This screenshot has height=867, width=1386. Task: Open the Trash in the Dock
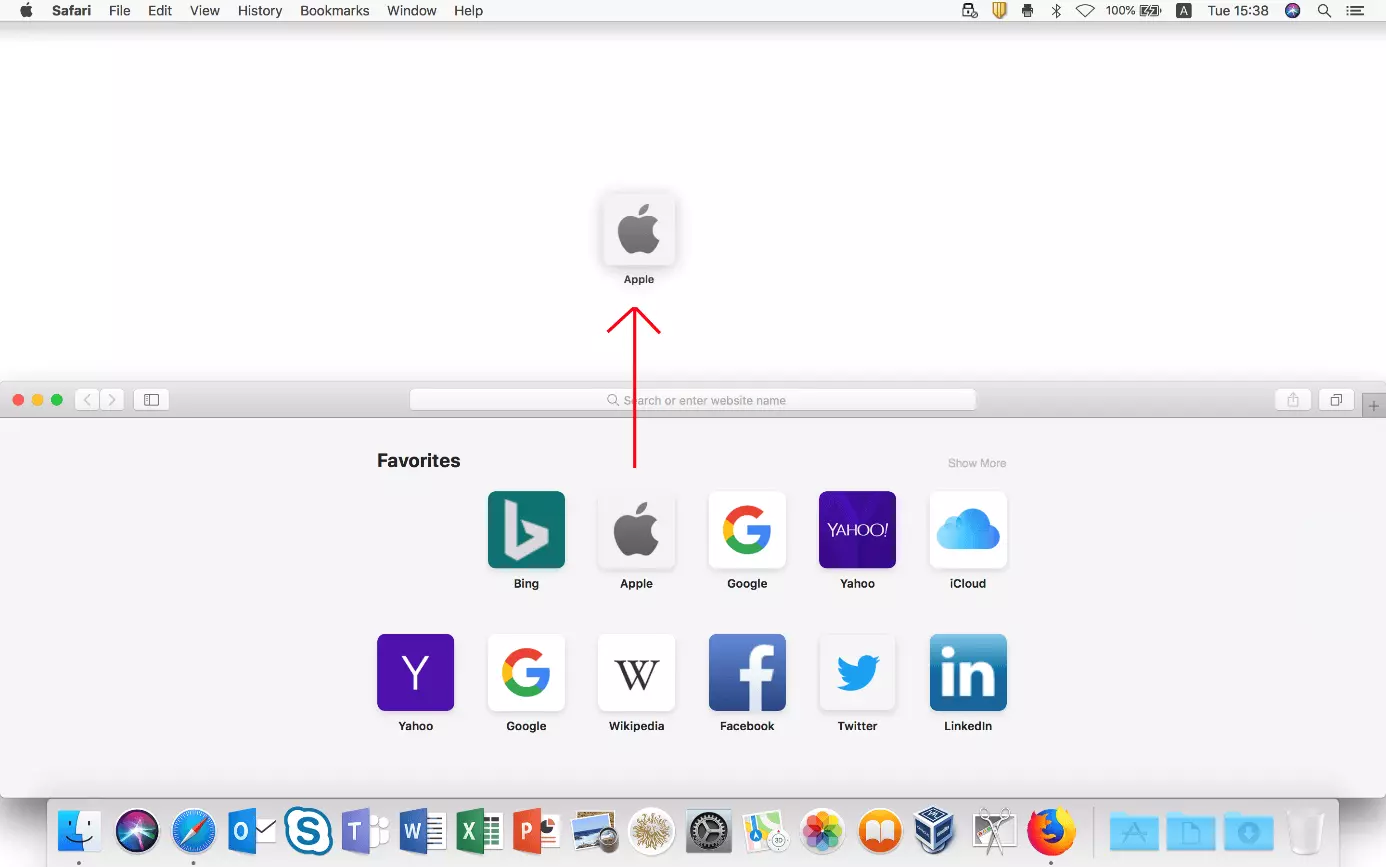(1305, 831)
